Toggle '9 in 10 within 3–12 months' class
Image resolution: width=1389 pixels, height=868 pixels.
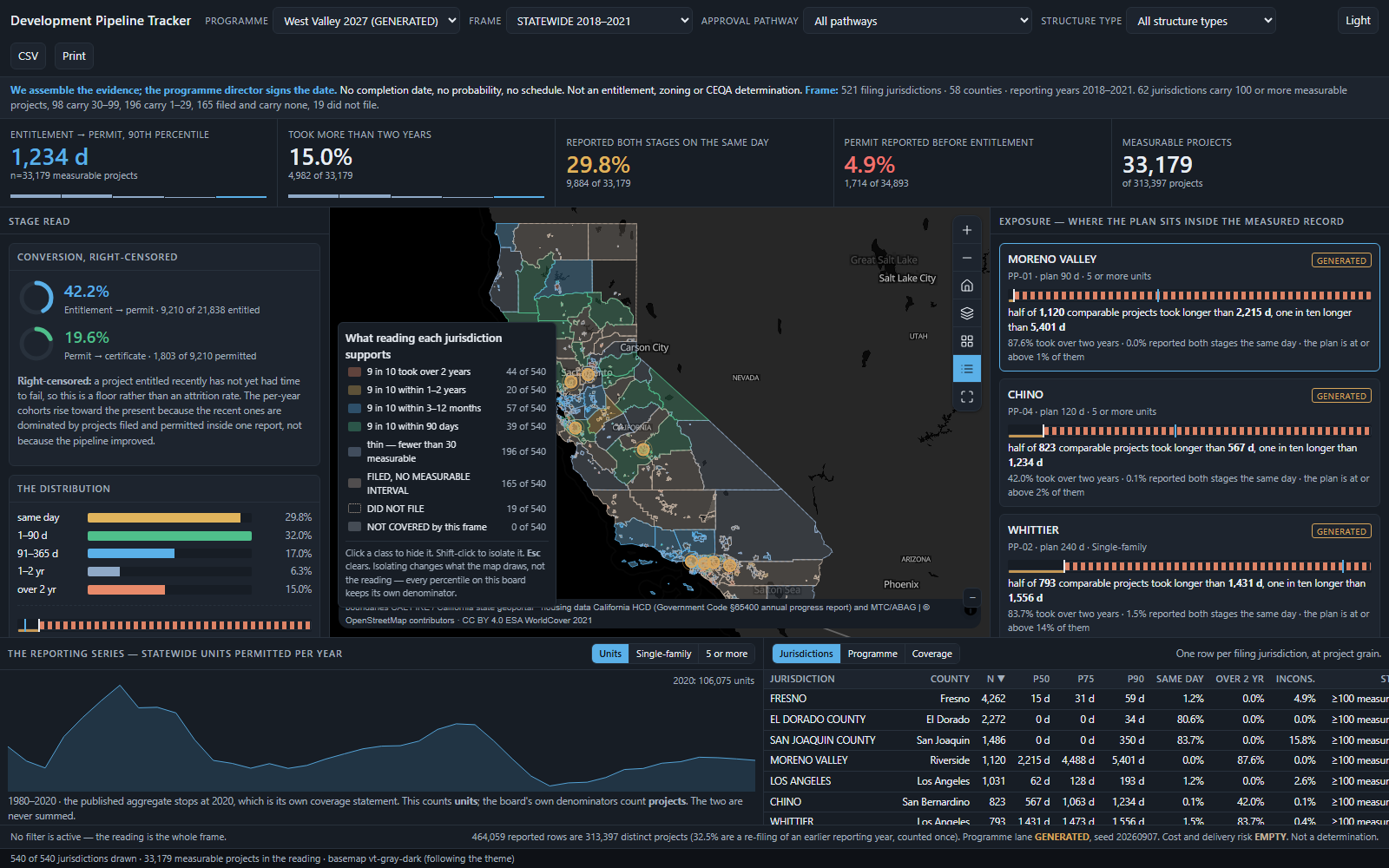(446, 408)
